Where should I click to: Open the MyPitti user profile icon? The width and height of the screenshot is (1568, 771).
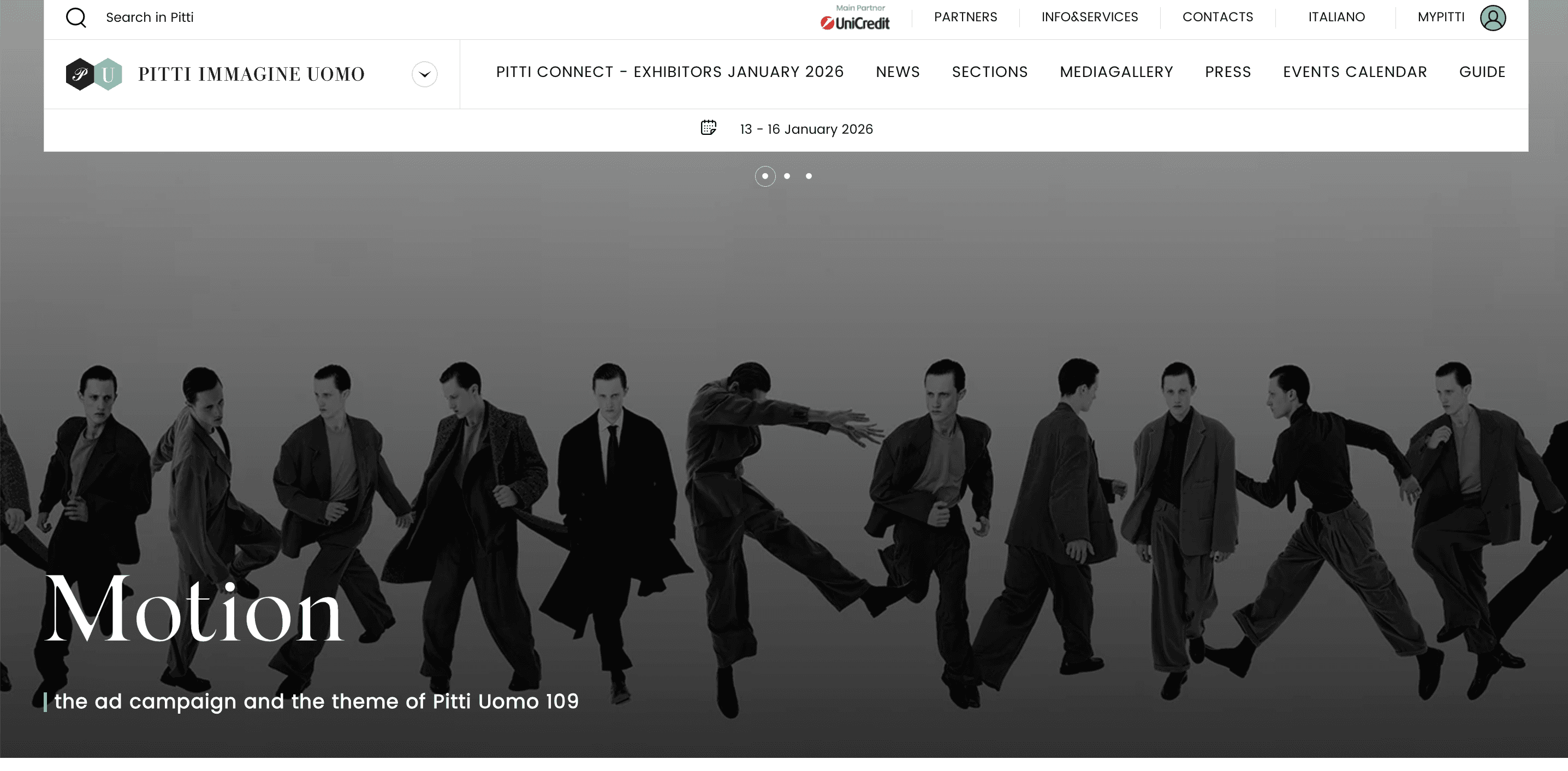pyautogui.click(x=1493, y=17)
